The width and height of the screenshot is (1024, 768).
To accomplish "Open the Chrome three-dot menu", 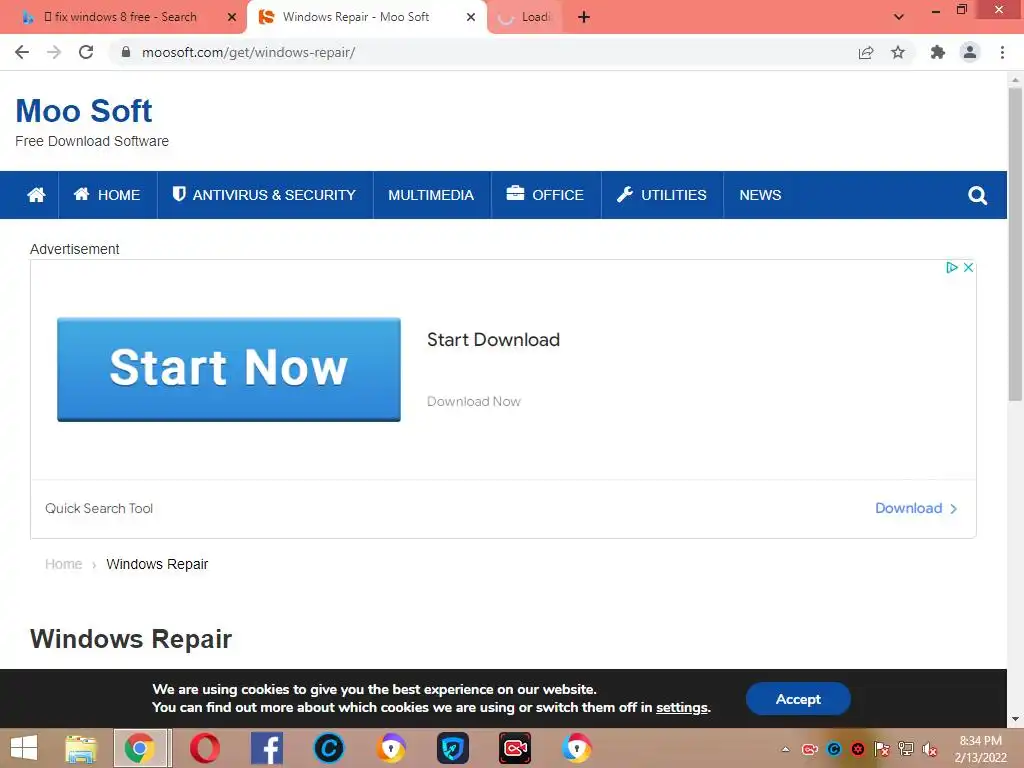I will (1002, 52).
